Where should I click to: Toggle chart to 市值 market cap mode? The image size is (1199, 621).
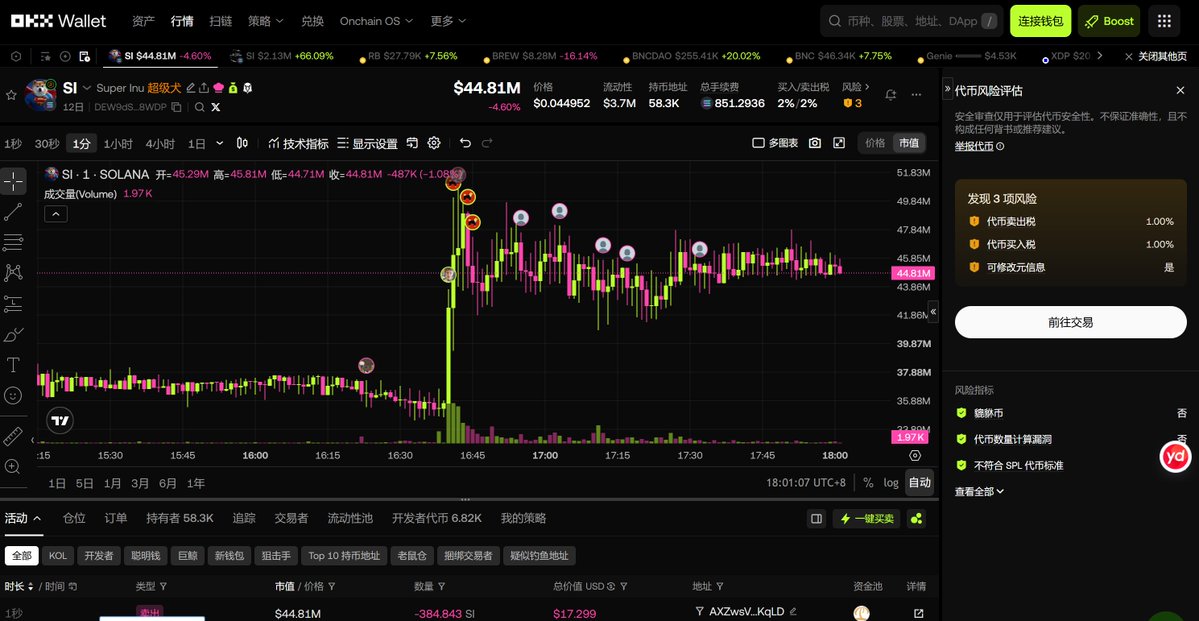point(908,143)
